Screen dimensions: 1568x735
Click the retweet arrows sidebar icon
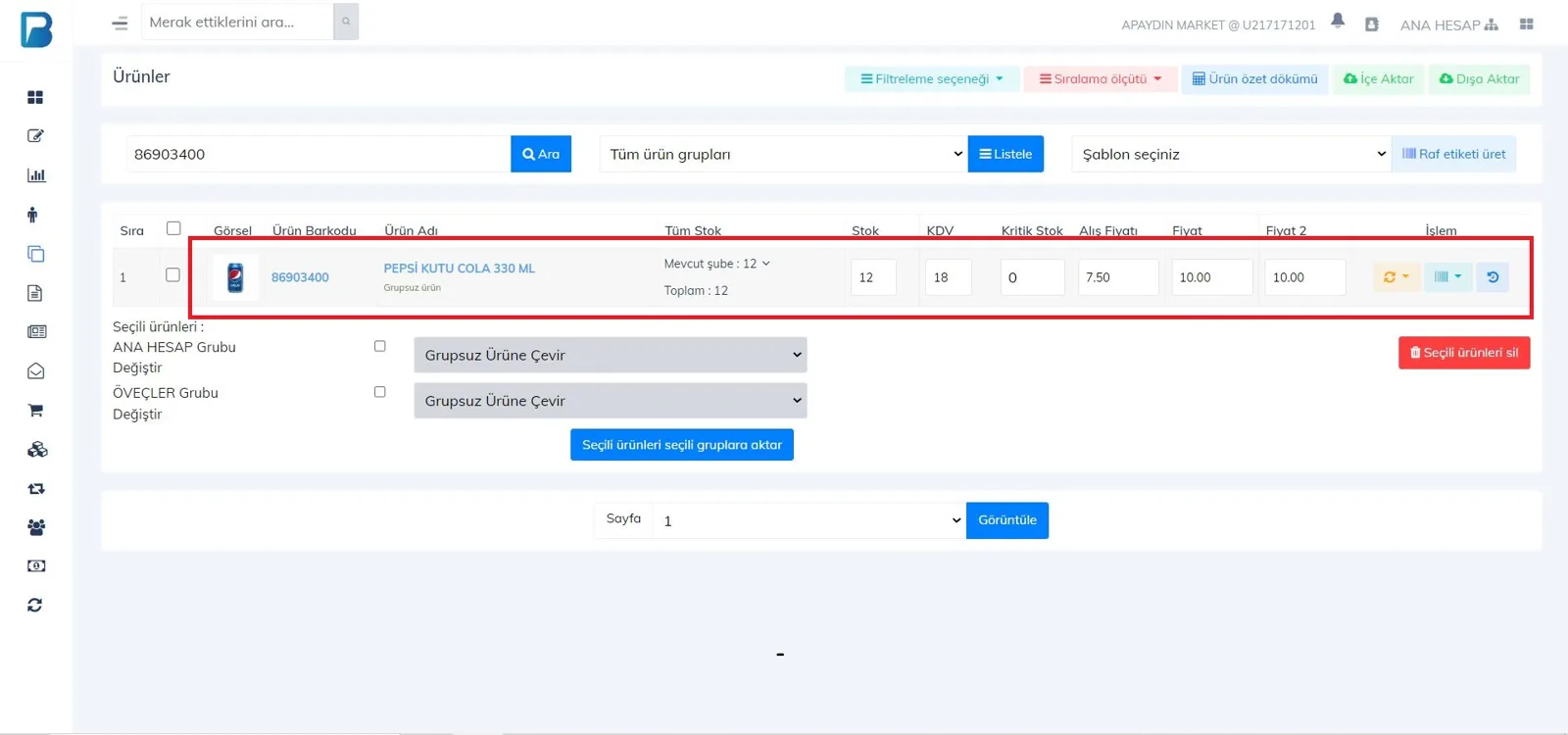click(36, 488)
